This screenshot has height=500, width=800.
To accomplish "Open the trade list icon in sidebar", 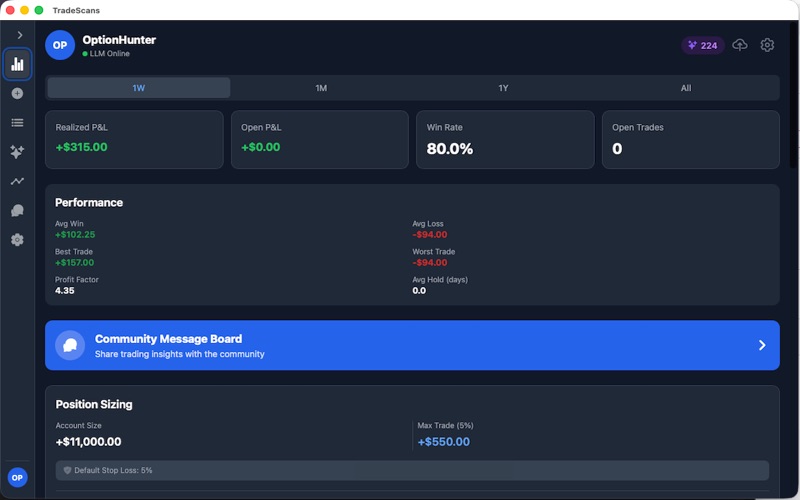I will click(x=17, y=122).
